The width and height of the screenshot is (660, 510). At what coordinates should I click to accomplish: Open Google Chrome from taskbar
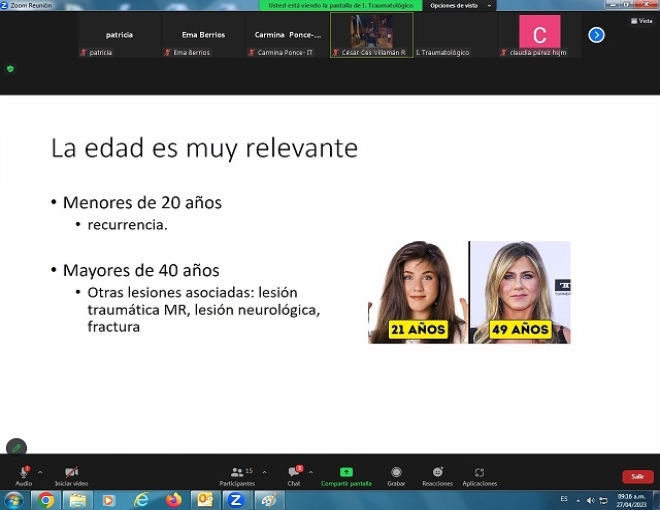(x=45, y=500)
